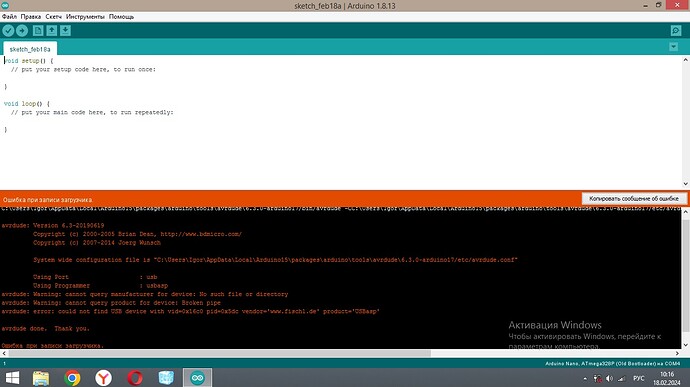This screenshot has height=387, width=690.
Task: Select the sketch_feb18a tab
Action: tap(30, 49)
